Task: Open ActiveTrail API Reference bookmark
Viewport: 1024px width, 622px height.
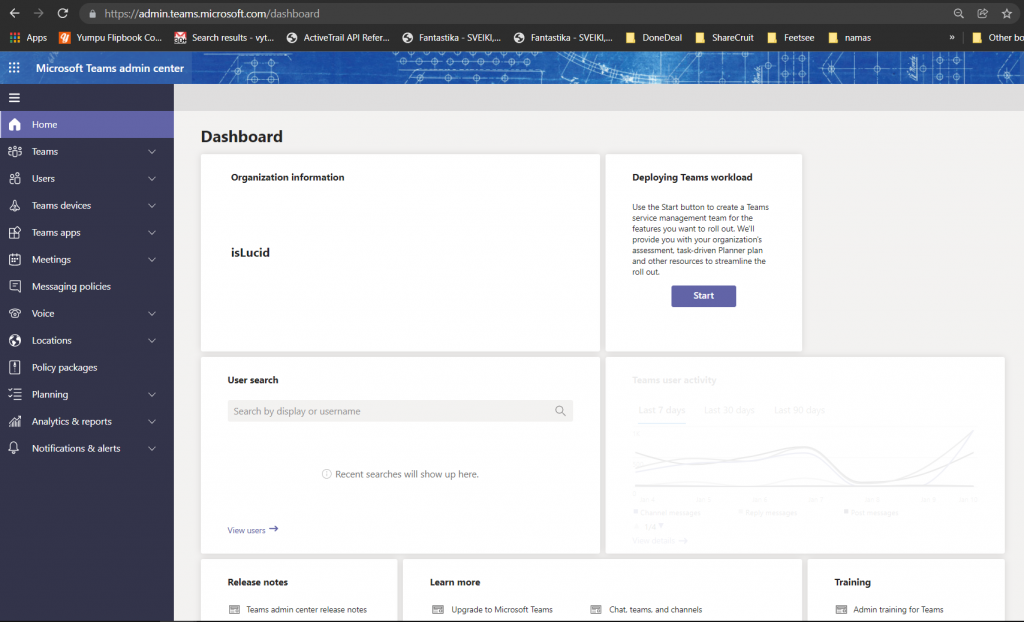Action: click(338, 38)
